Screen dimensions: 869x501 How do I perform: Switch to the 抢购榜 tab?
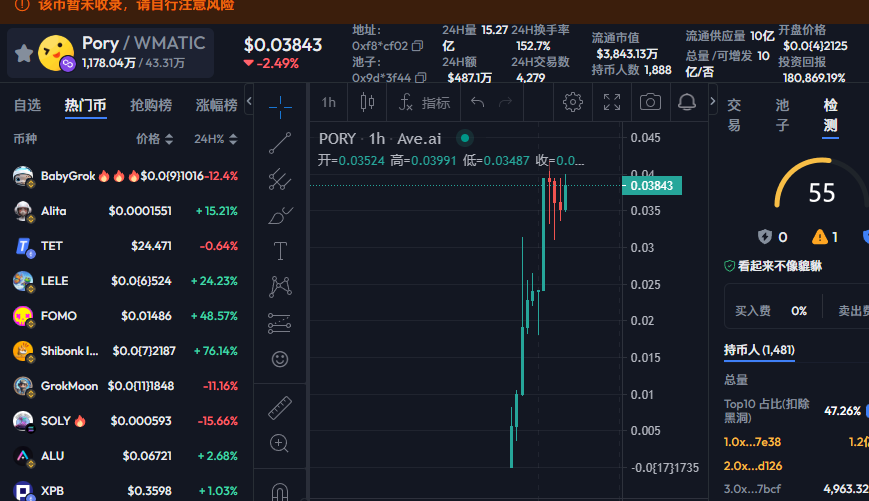tap(151, 105)
